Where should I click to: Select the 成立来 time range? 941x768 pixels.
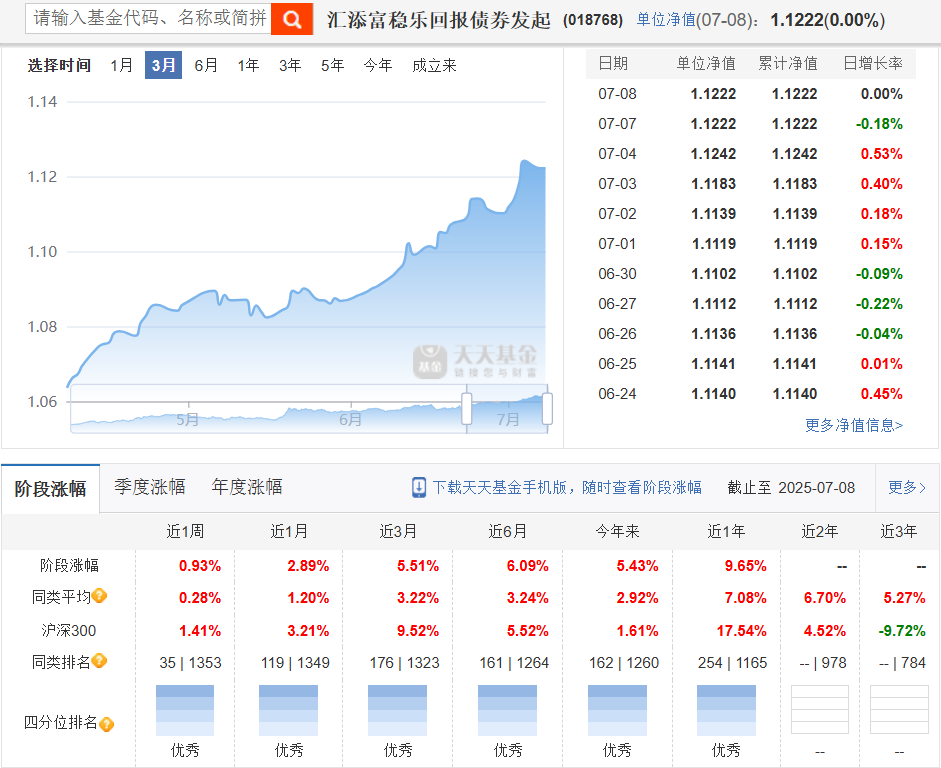(x=434, y=65)
